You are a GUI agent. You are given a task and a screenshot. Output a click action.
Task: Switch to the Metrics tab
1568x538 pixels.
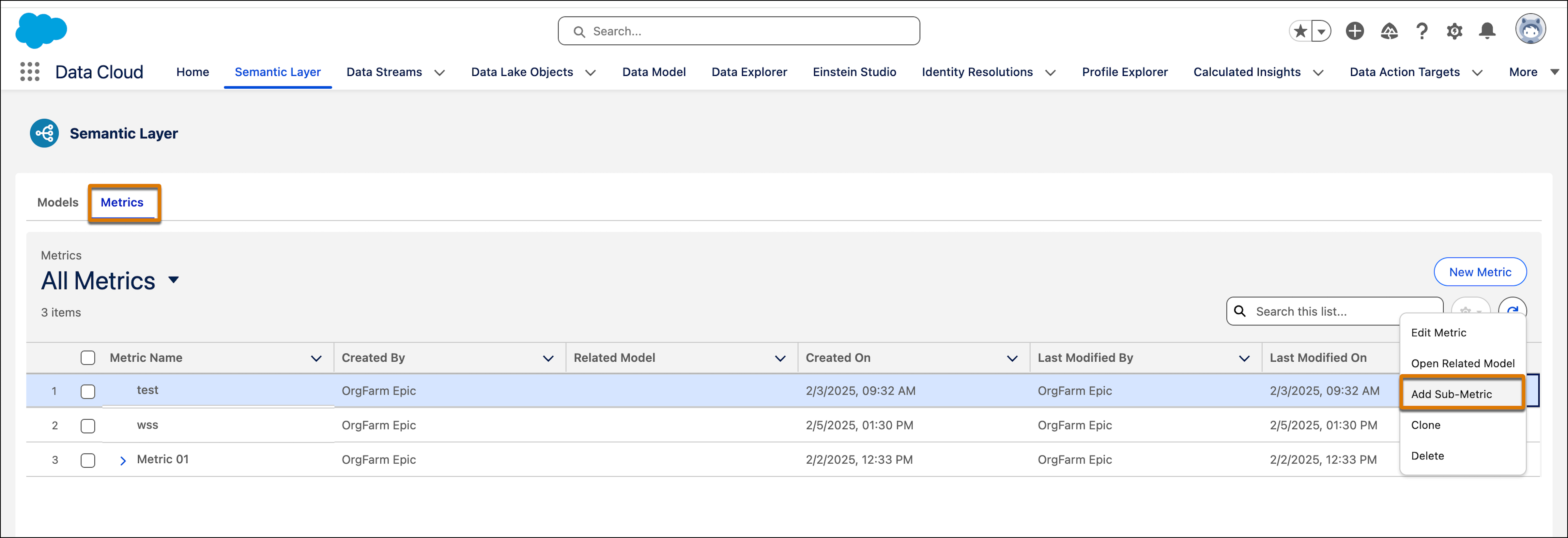pos(122,202)
